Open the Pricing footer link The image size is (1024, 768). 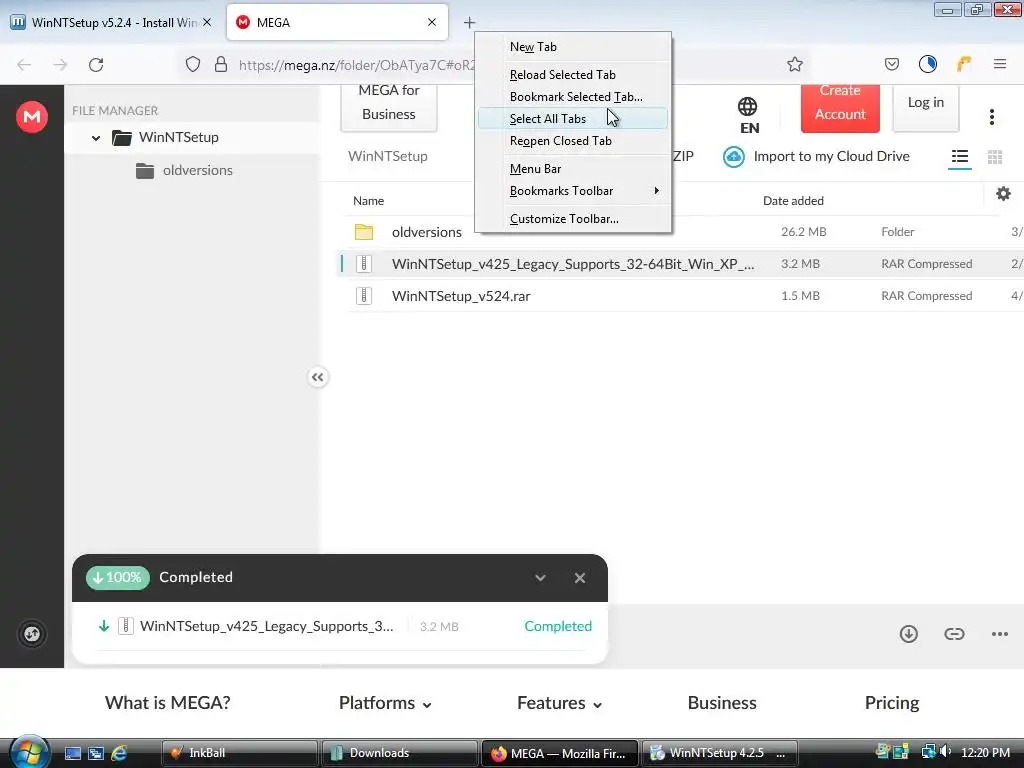(891, 703)
